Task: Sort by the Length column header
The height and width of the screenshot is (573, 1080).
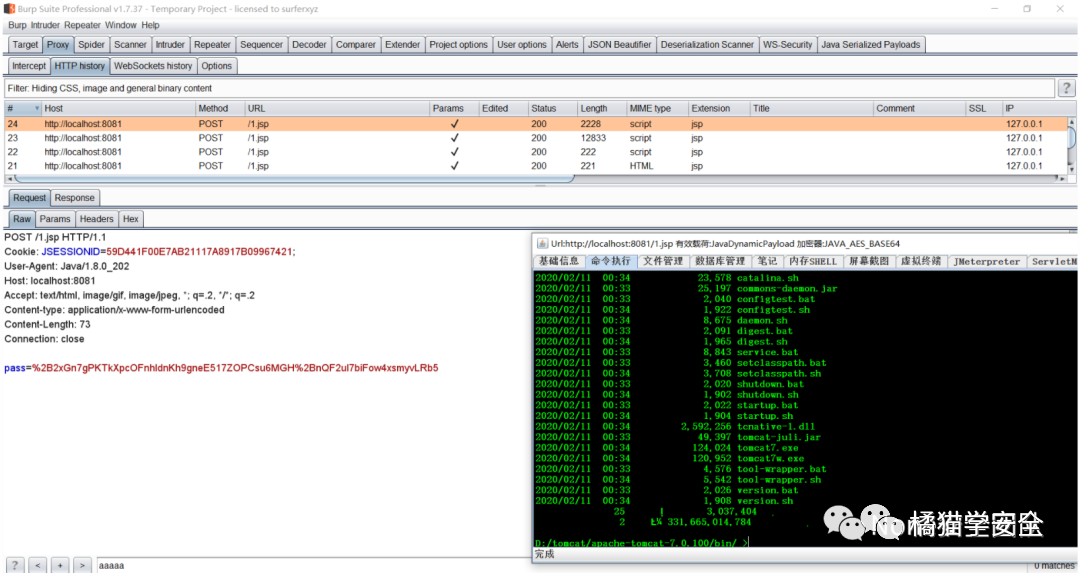Action: (x=602, y=109)
